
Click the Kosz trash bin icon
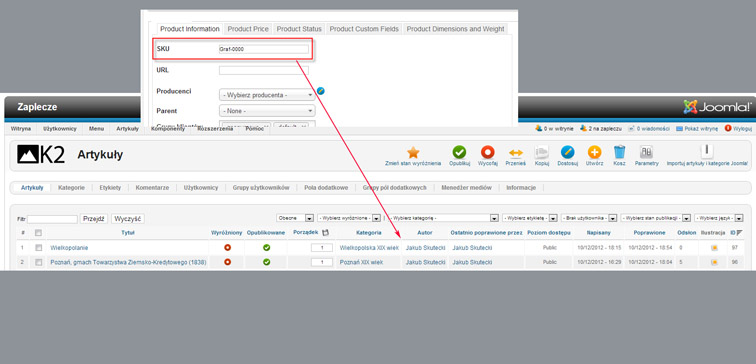(x=620, y=152)
